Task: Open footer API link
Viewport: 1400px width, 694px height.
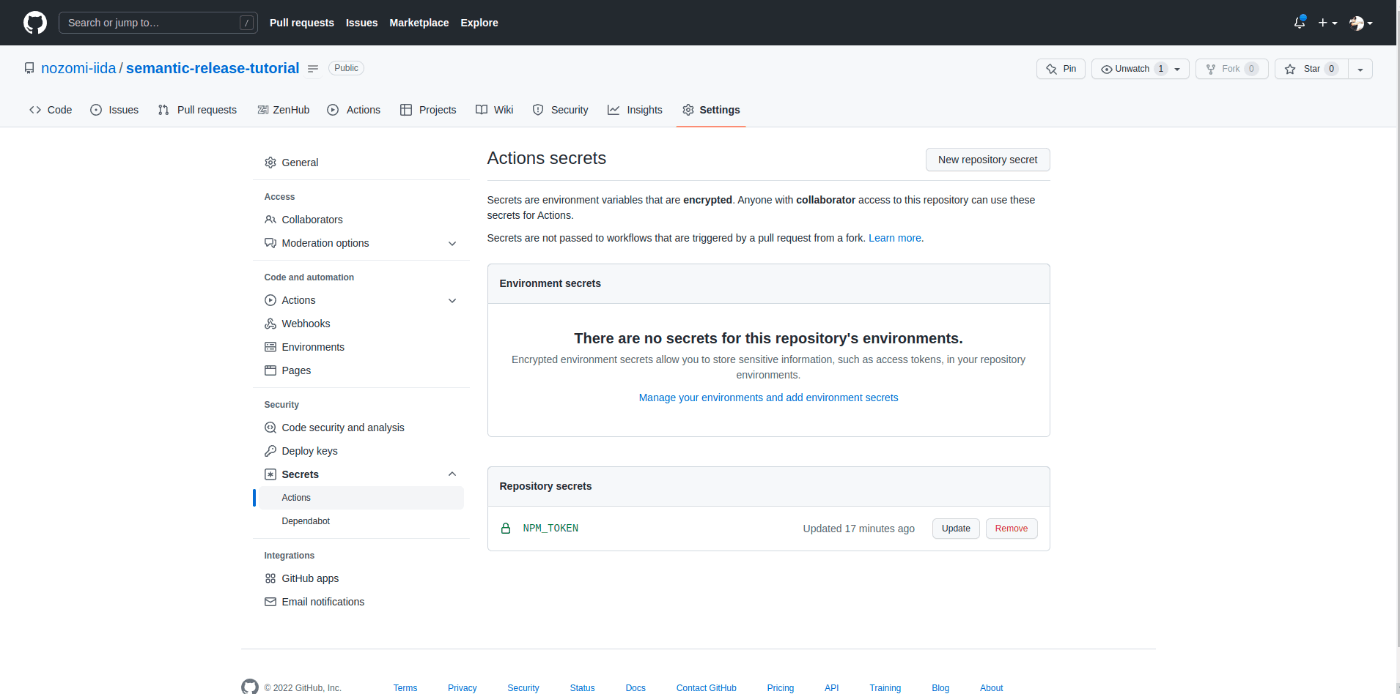Action: point(832,688)
